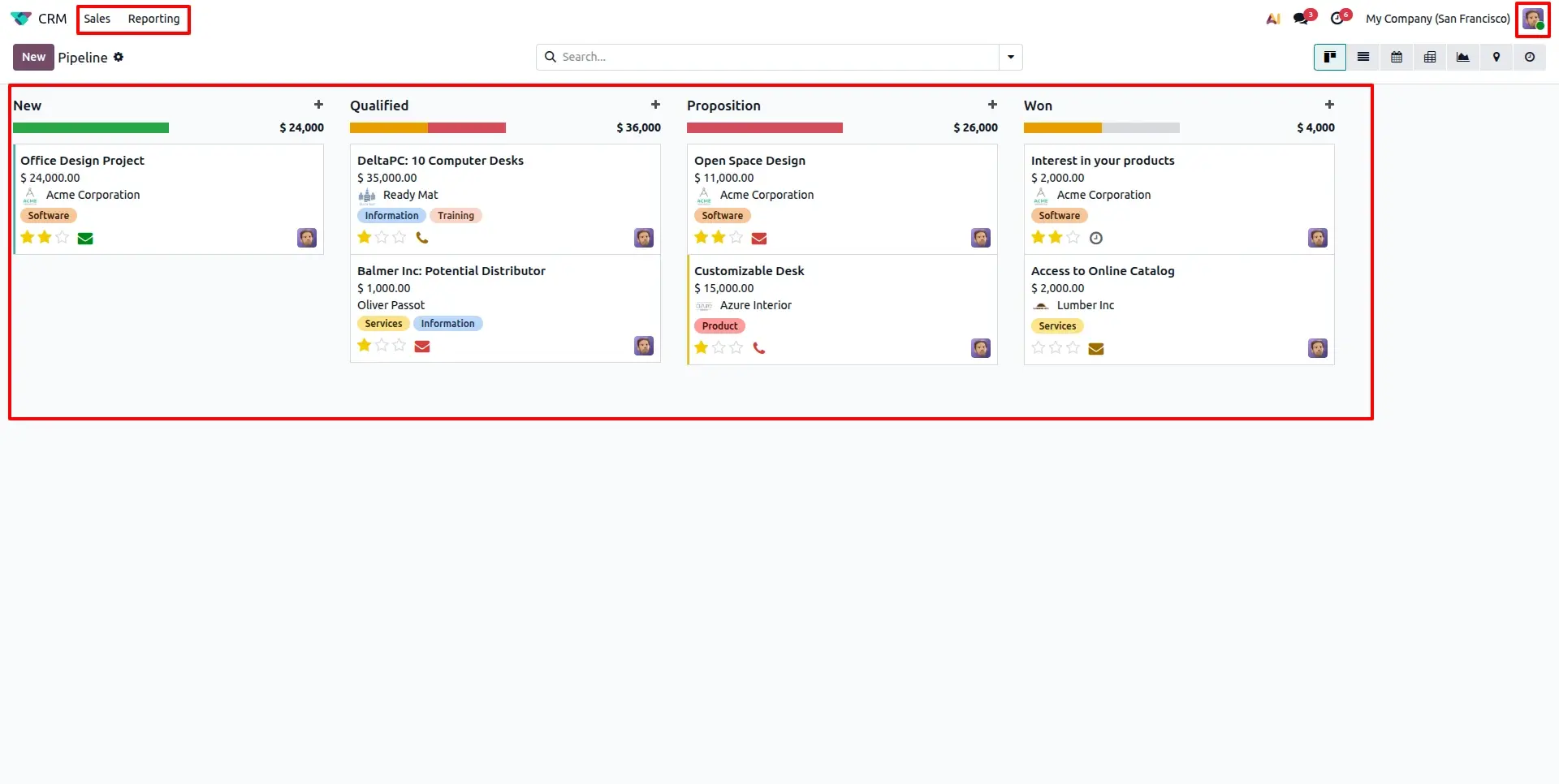Click the search magnifier icon
The width and height of the screenshot is (1559, 784).
tap(551, 57)
